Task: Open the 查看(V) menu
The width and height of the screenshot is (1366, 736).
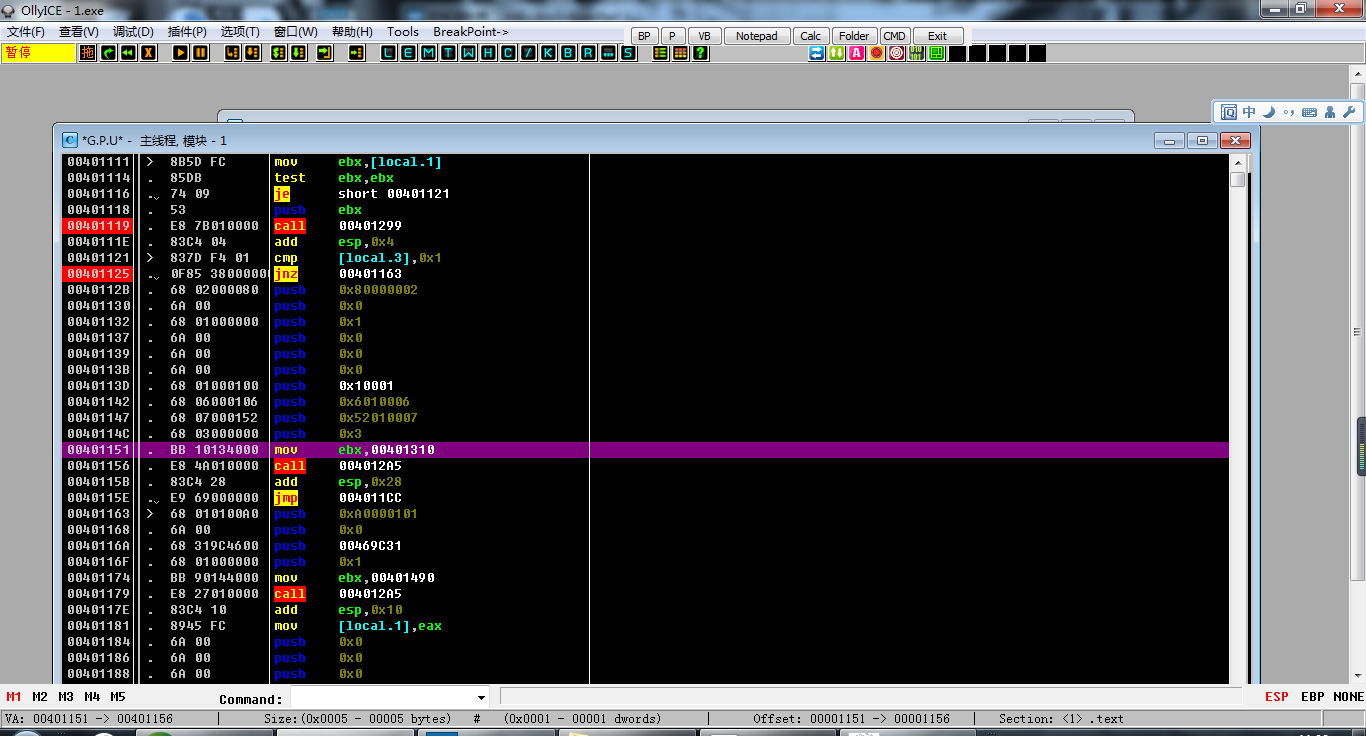Action: point(78,32)
